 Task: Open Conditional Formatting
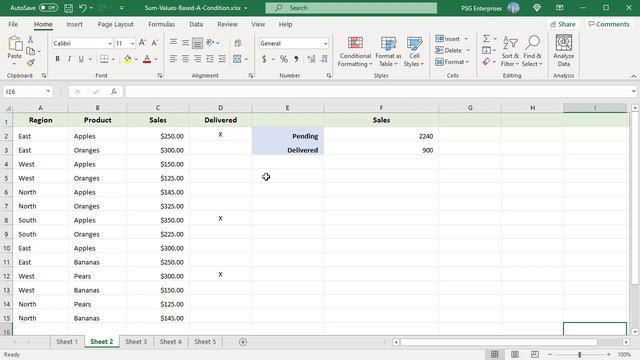pos(355,52)
